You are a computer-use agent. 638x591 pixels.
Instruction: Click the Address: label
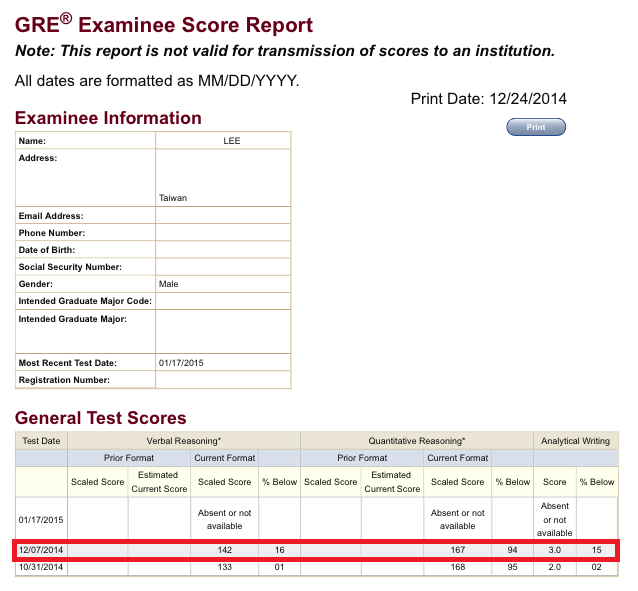click(x=38, y=158)
